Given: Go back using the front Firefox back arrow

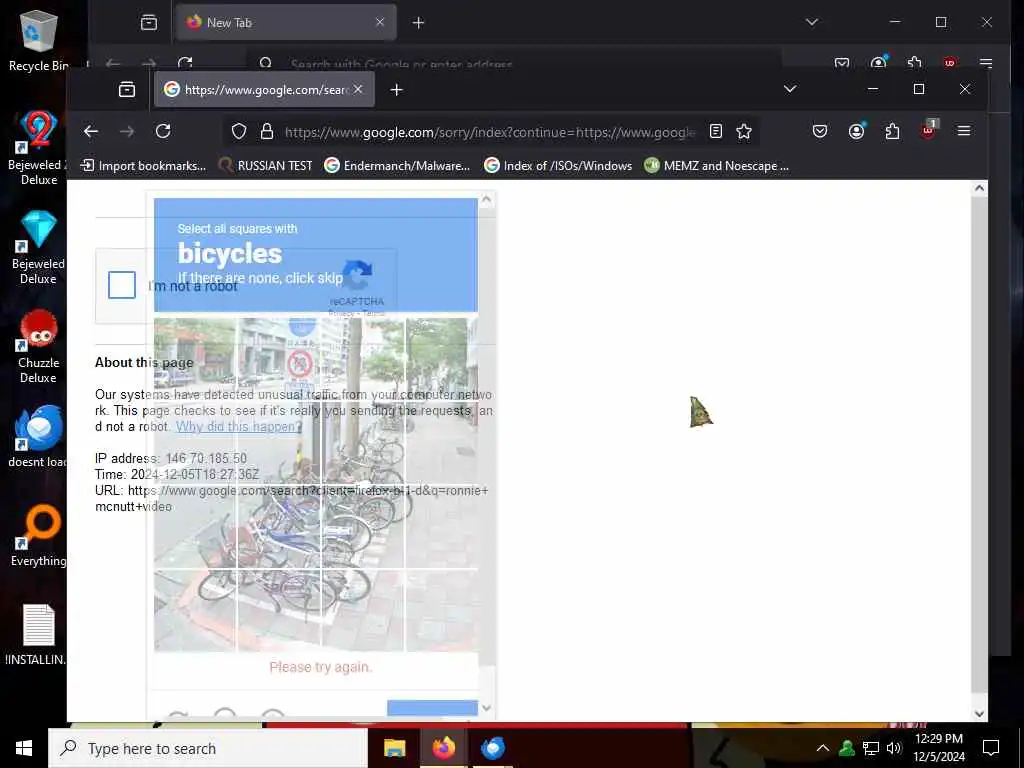Looking at the screenshot, I should (x=91, y=131).
